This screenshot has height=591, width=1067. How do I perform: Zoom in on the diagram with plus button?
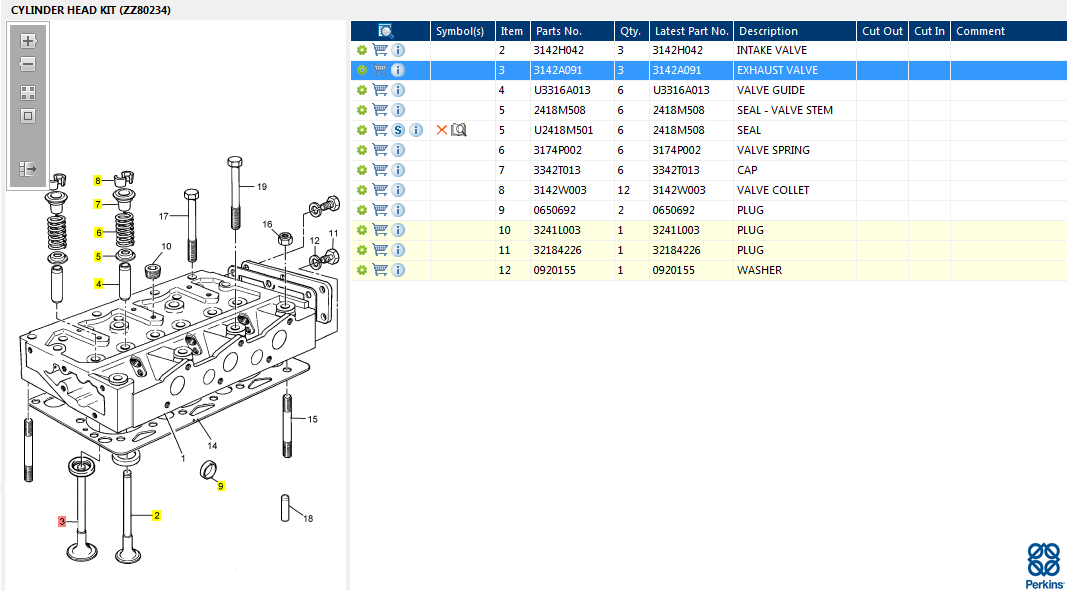pos(28,42)
